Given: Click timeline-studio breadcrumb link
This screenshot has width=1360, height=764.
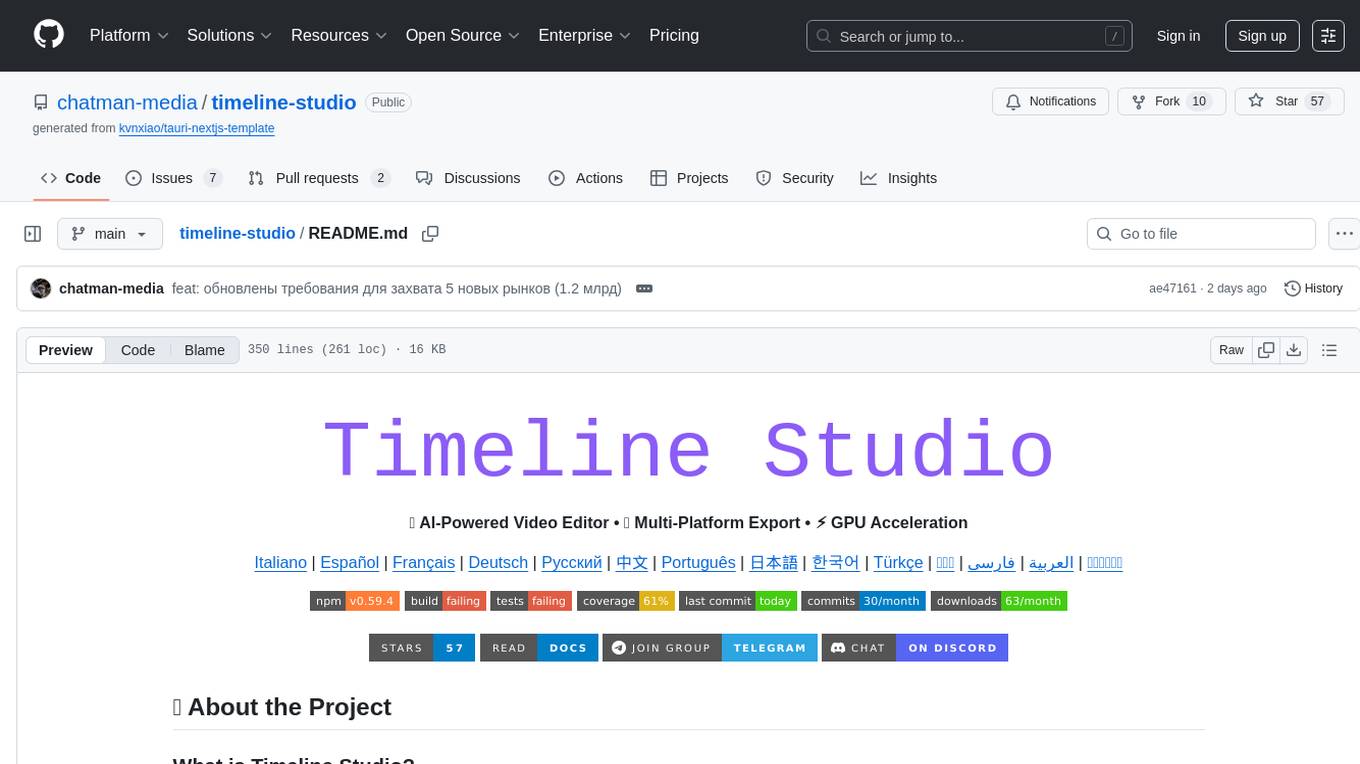Looking at the screenshot, I should 237,233.
